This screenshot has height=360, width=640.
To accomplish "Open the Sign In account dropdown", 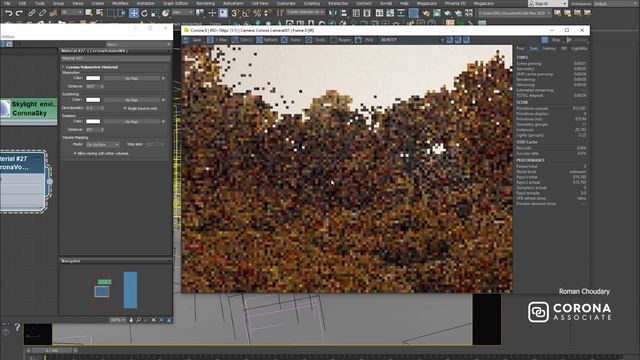I will 547,3.
